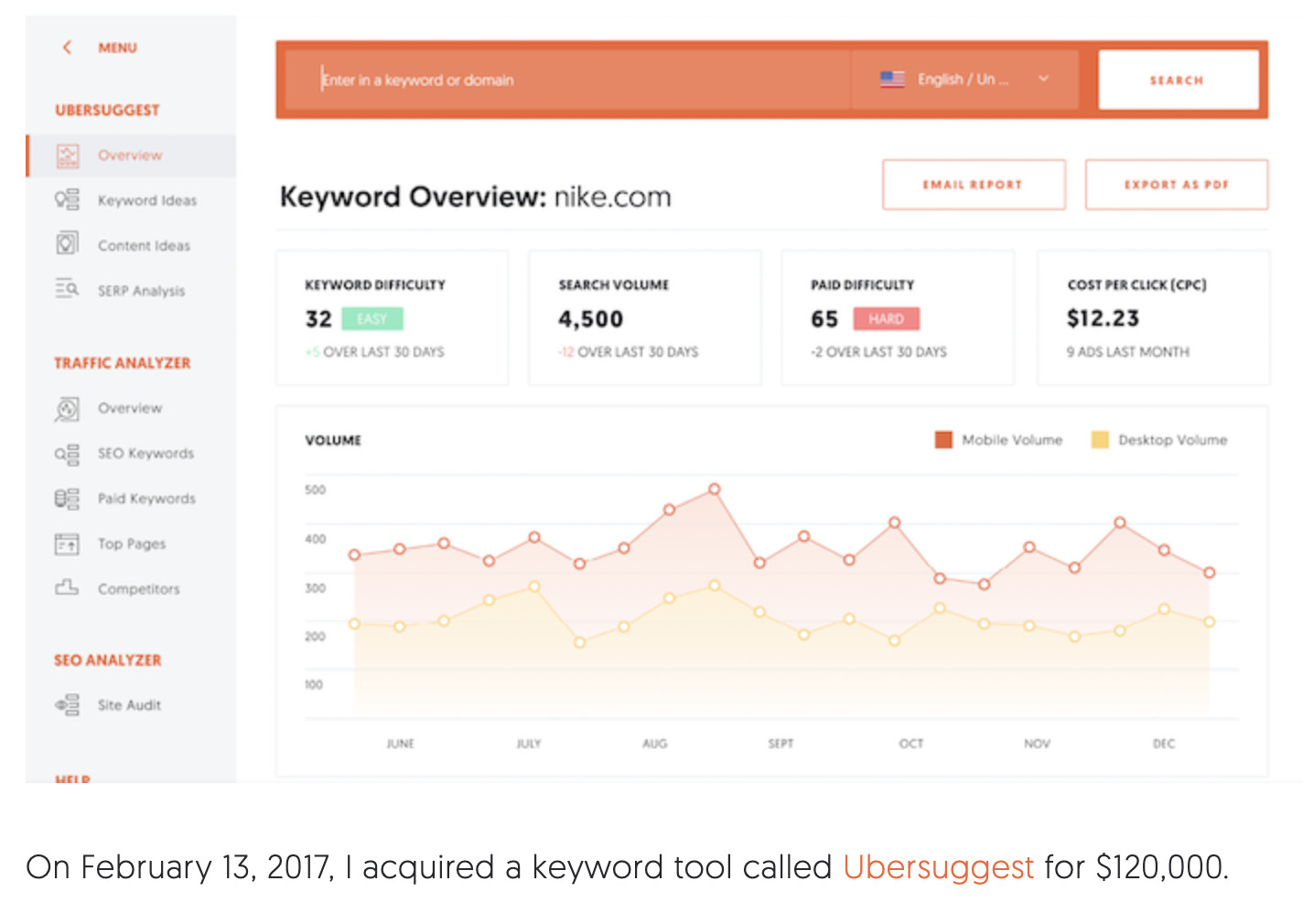Click the dropdown chevron arrow in language selector
Screen dimensions: 1303x924
1043,79
